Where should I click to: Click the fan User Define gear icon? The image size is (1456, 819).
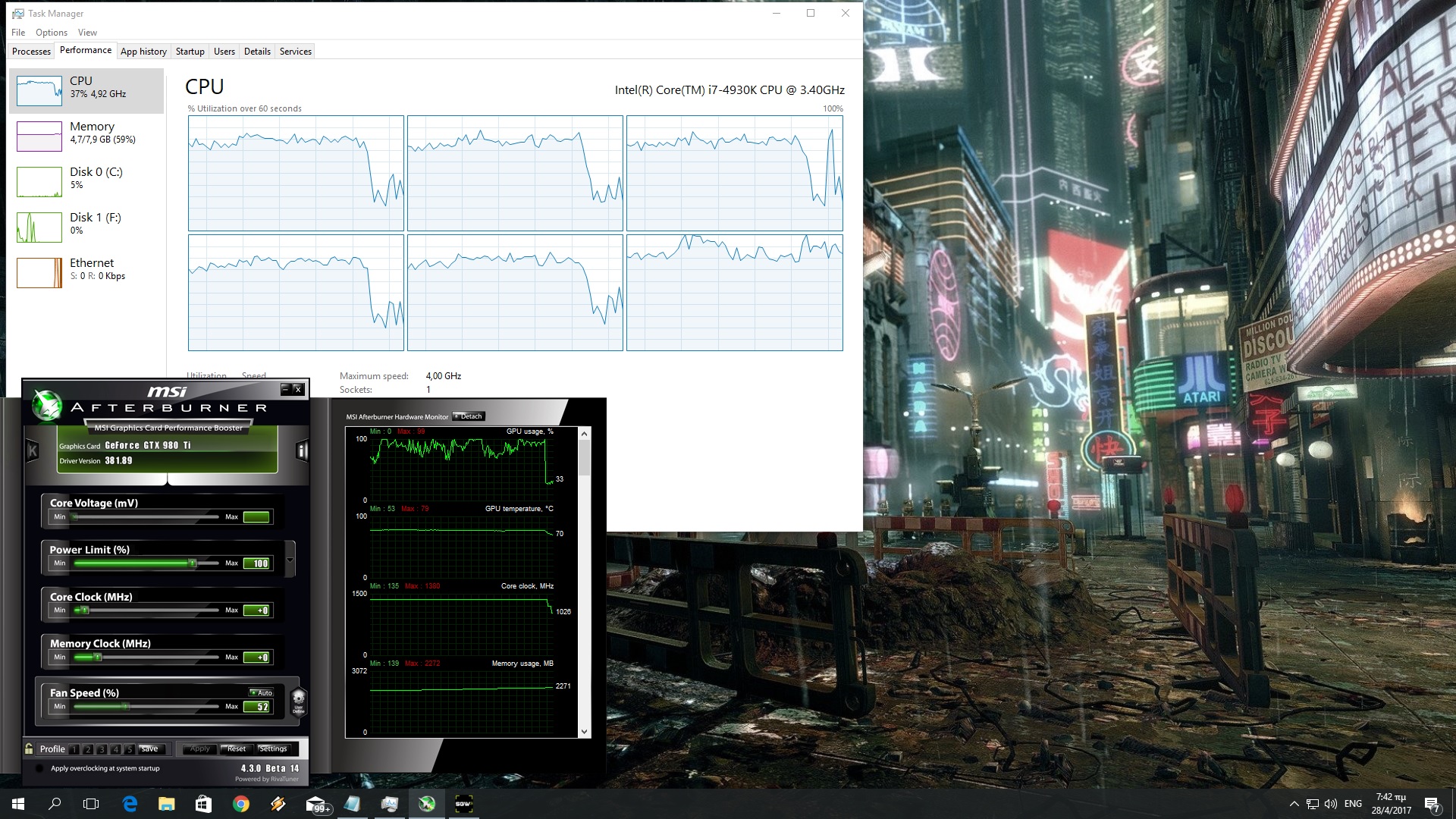coord(299,700)
